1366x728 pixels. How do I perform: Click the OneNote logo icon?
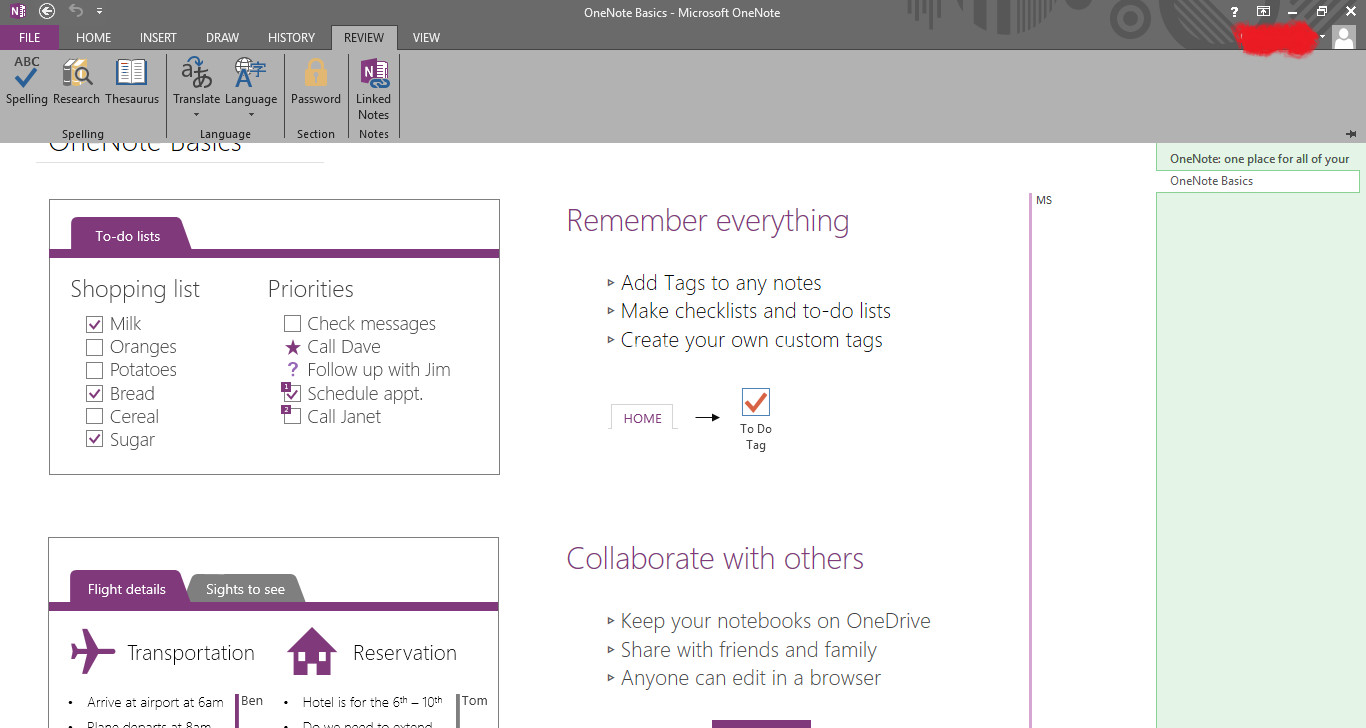18,11
